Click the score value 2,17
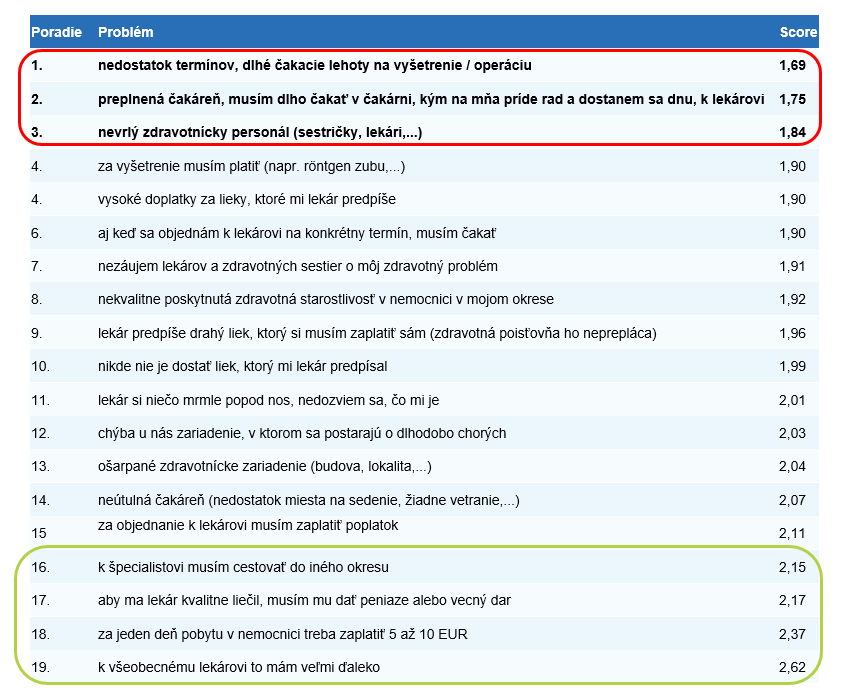This screenshot has width=843, height=698. [x=791, y=600]
